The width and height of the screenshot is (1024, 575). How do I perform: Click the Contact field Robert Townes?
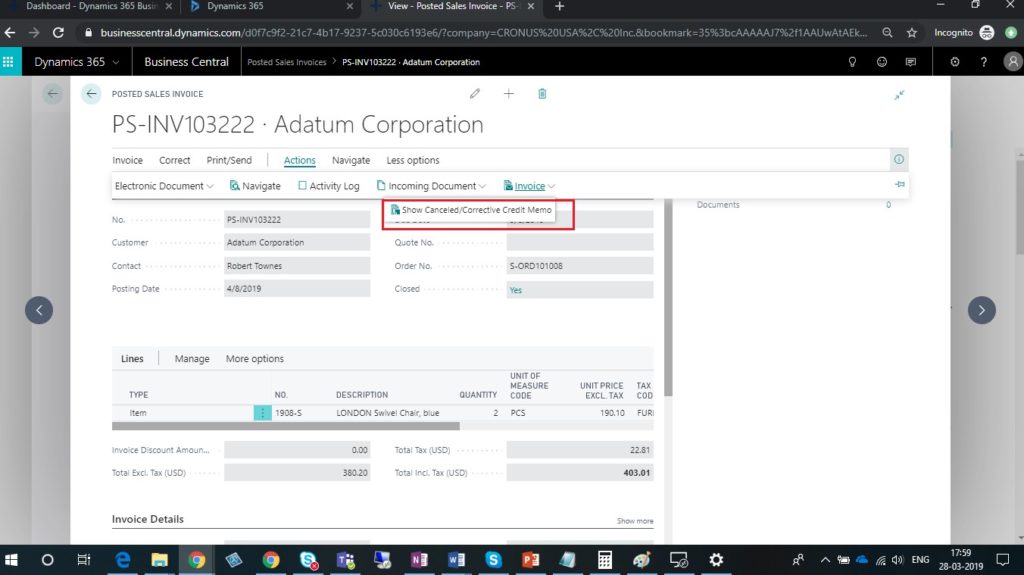point(296,266)
